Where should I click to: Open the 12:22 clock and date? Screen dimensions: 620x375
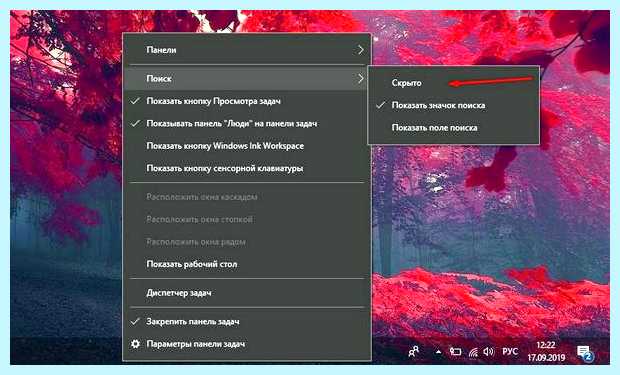pos(546,351)
